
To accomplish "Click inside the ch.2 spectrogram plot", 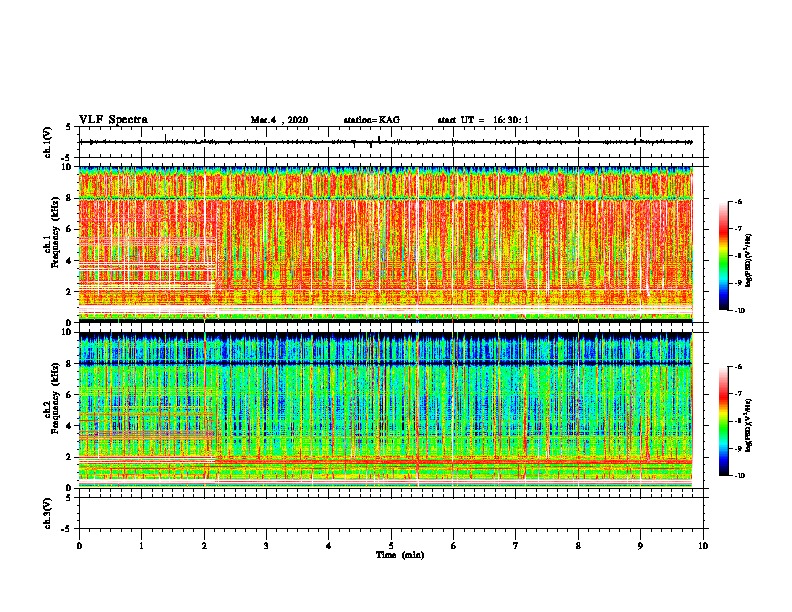I will point(386,410).
